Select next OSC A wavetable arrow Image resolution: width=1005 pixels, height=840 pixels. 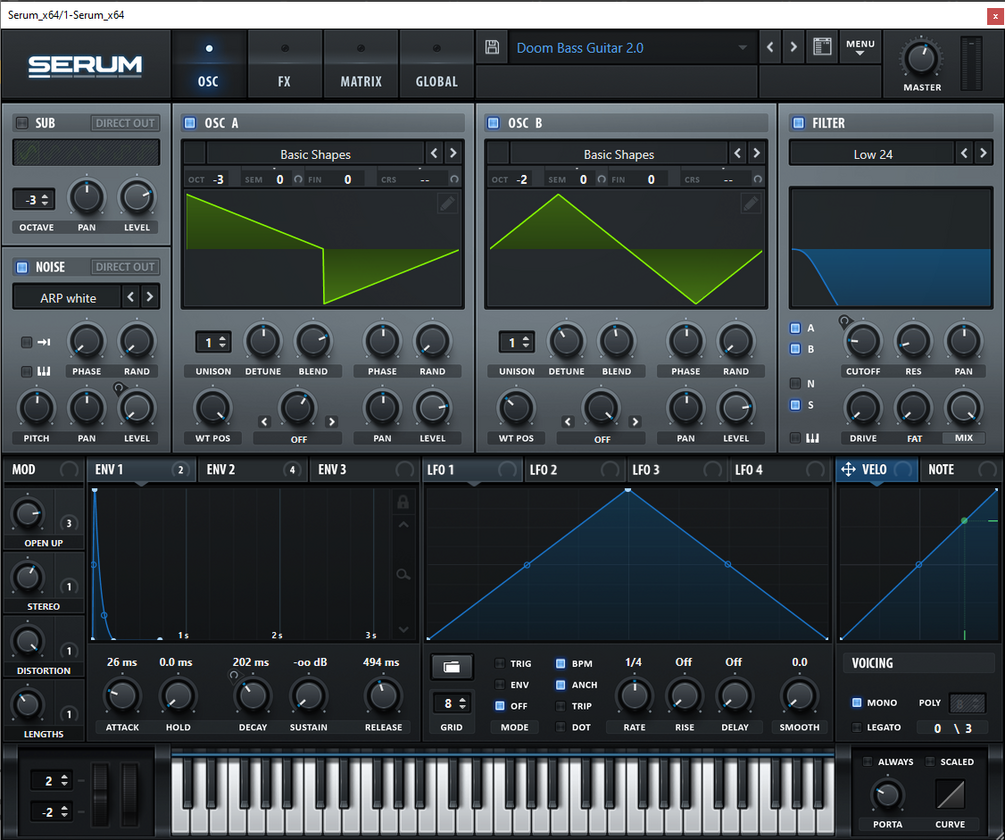tap(453, 153)
